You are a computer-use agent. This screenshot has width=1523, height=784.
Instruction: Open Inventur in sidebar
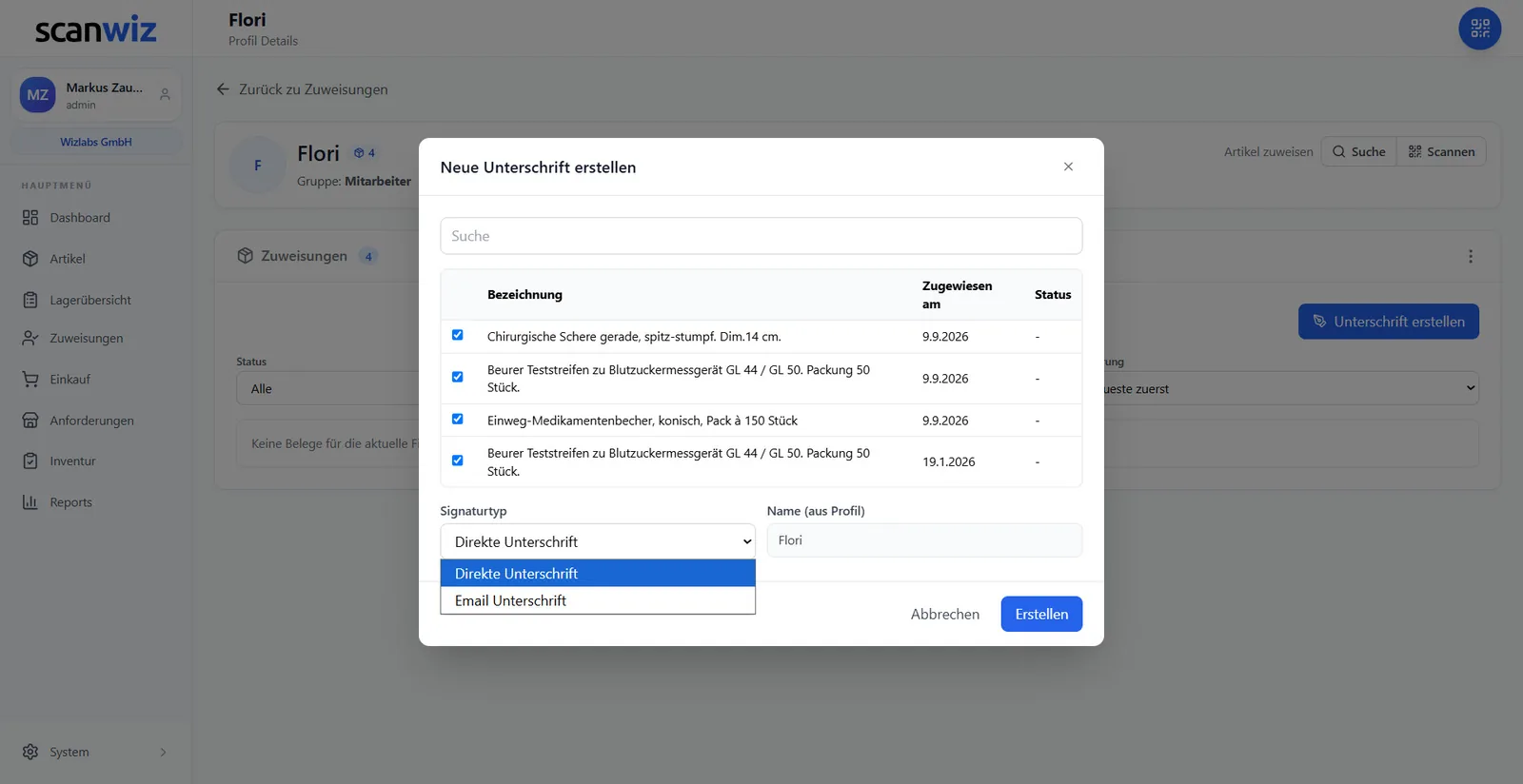95,461
